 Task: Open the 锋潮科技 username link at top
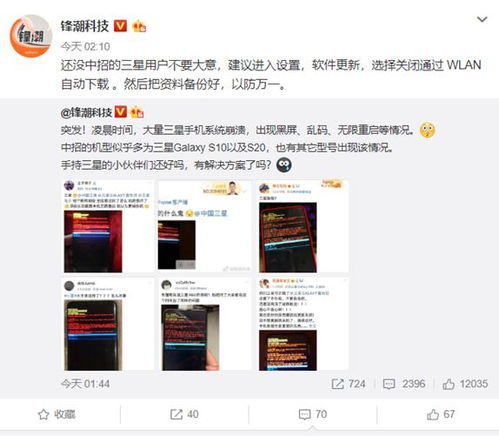pos(85,26)
